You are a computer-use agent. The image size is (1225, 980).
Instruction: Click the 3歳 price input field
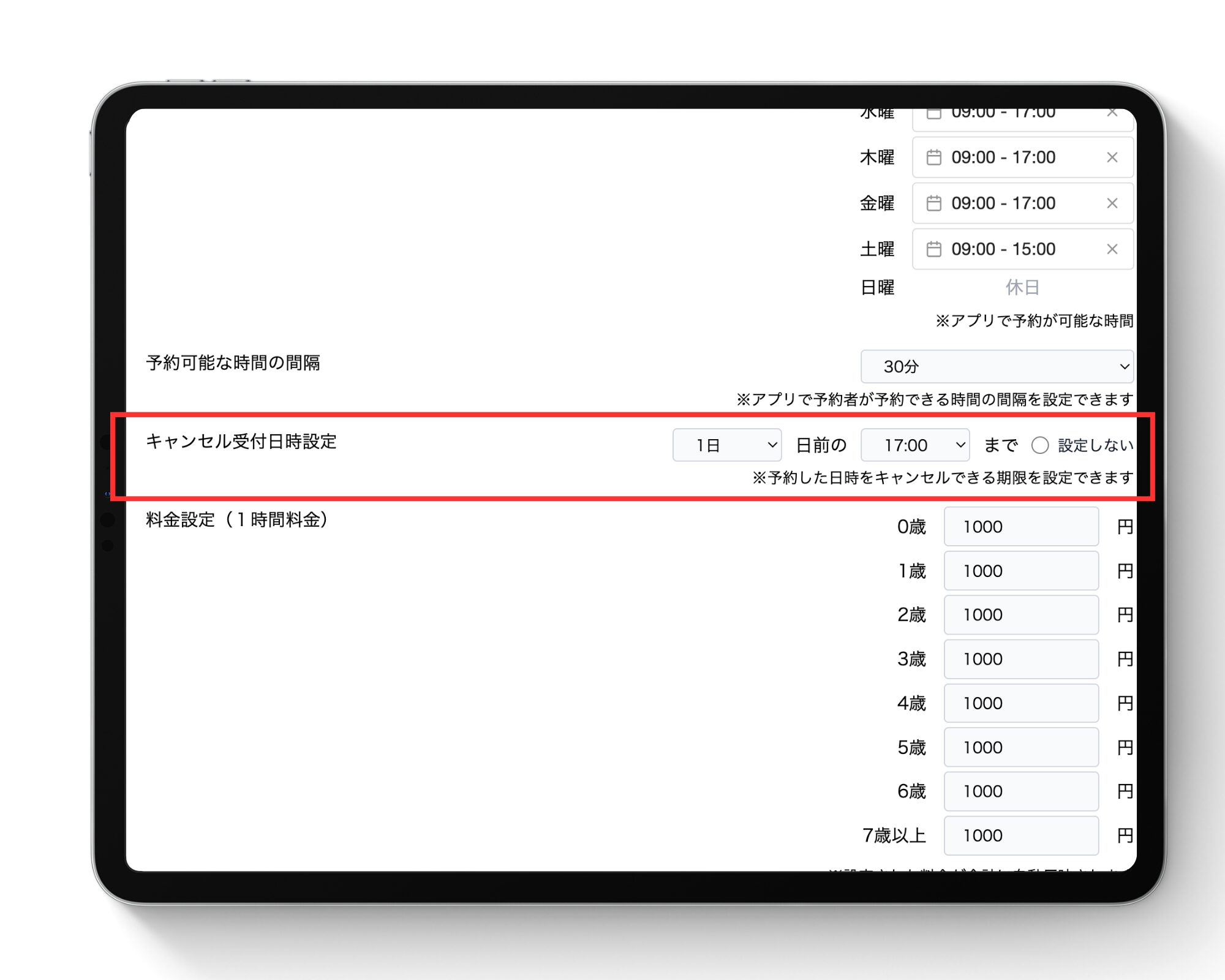pyautogui.click(x=1021, y=659)
